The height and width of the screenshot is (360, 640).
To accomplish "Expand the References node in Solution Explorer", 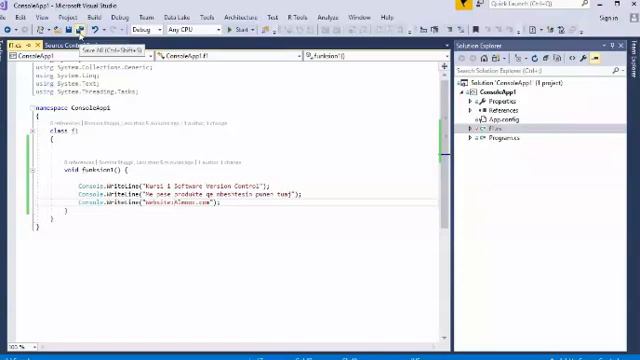I will [470, 110].
